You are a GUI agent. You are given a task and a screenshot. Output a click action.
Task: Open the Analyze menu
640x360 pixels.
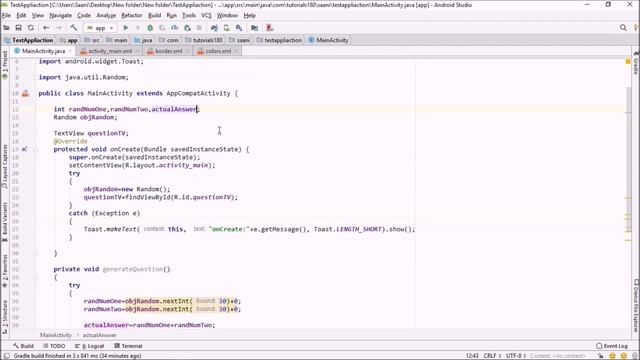tap(106, 16)
